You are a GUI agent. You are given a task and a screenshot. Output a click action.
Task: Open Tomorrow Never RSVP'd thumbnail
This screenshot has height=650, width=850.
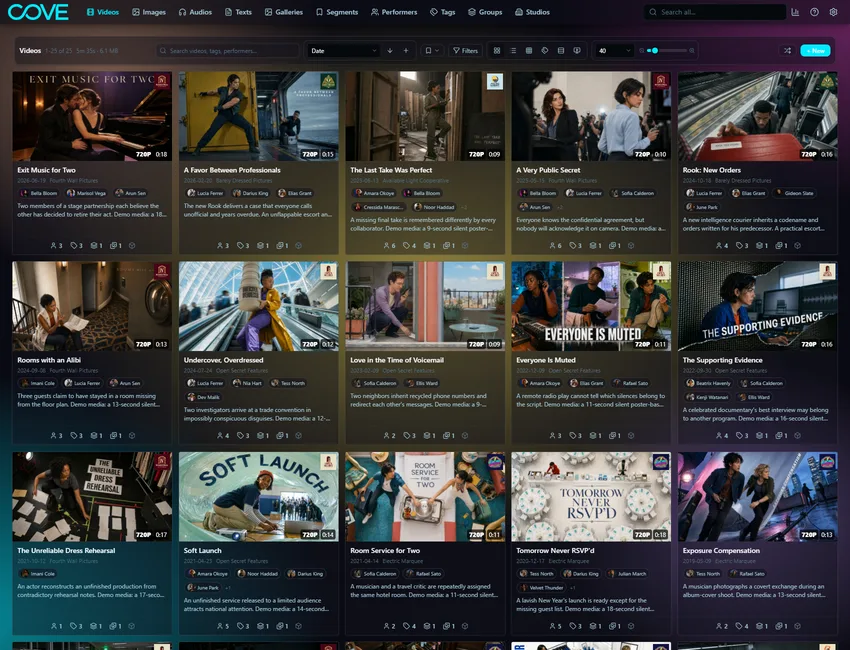pyautogui.click(x=591, y=497)
